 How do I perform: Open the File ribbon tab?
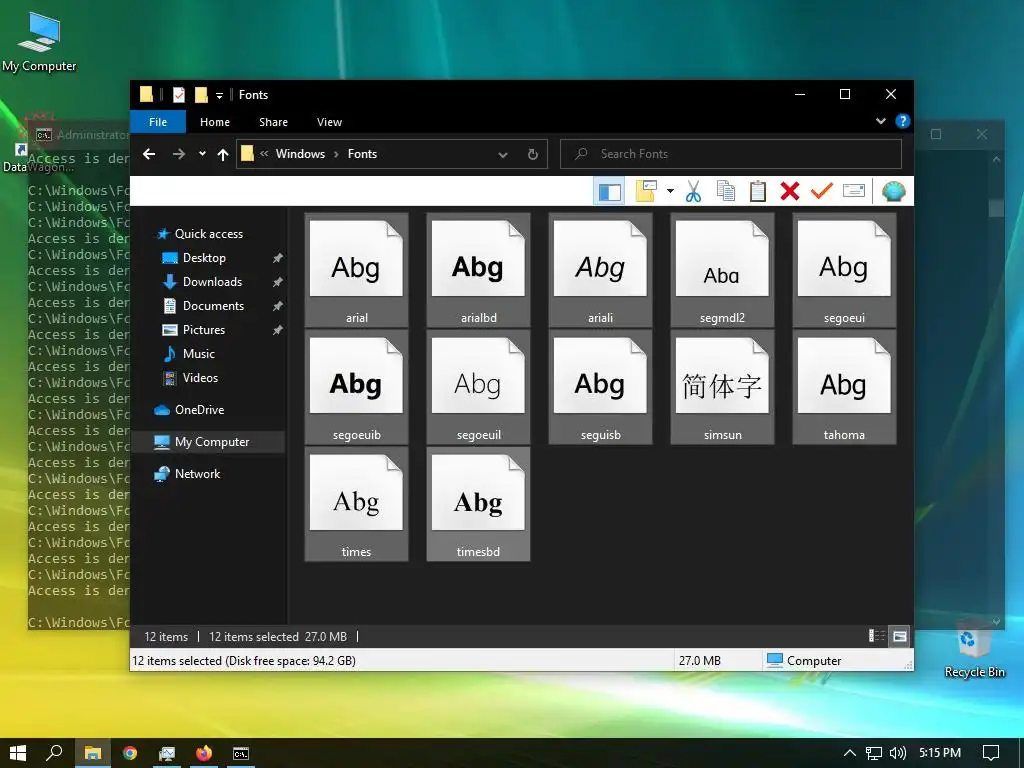click(158, 122)
